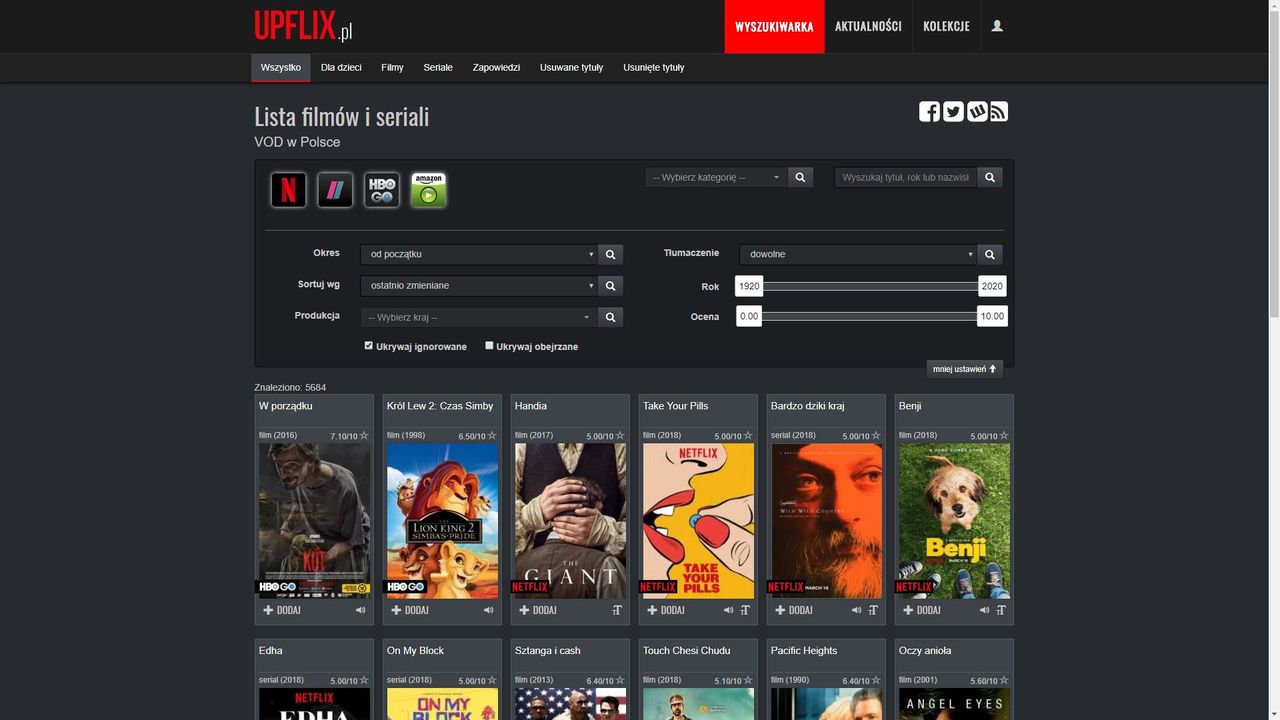Apply Tłumaczenie filter with search icon
The image size is (1280, 720).
click(989, 254)
